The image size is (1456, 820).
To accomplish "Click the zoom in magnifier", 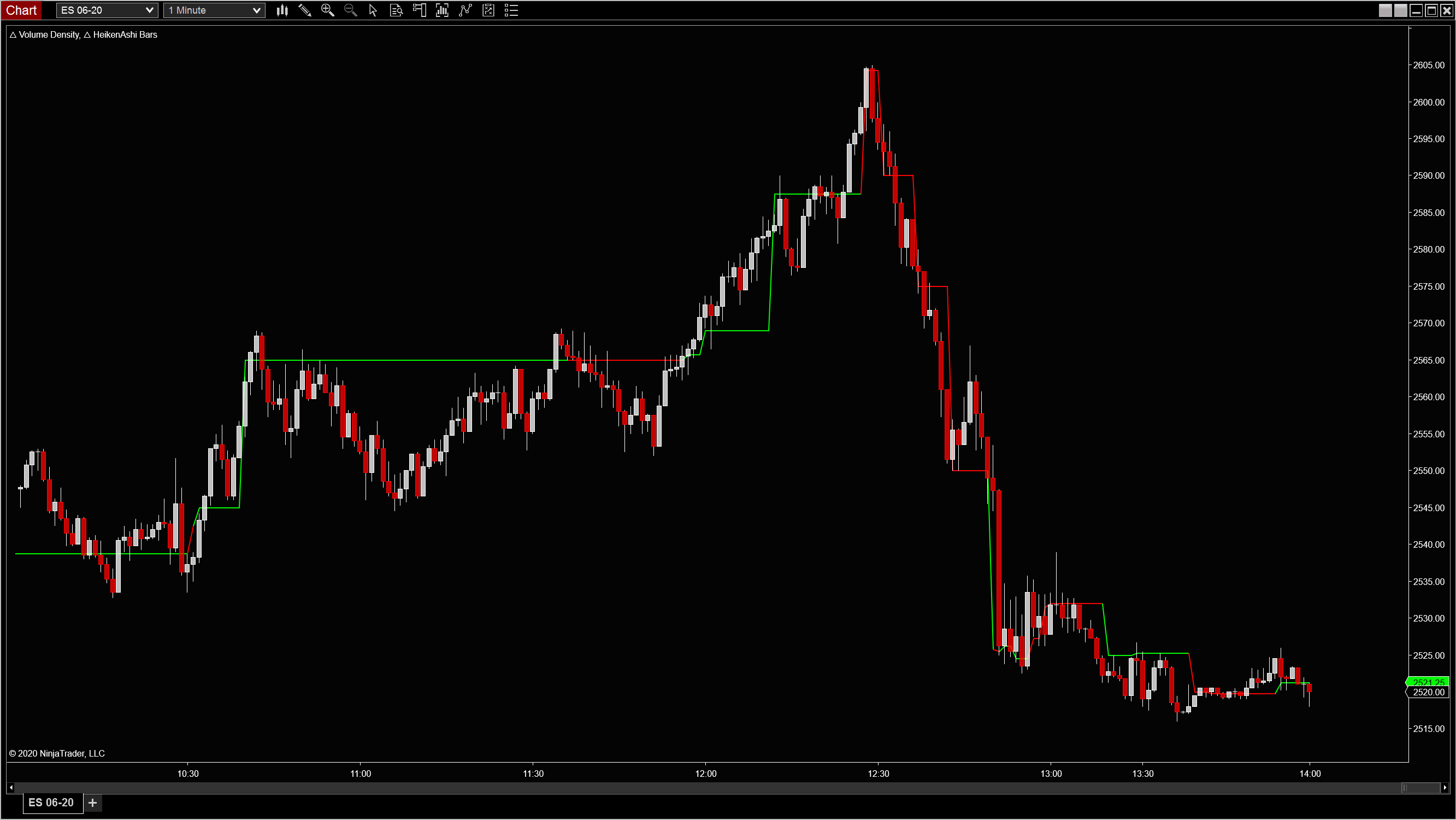I will [327, 10].
